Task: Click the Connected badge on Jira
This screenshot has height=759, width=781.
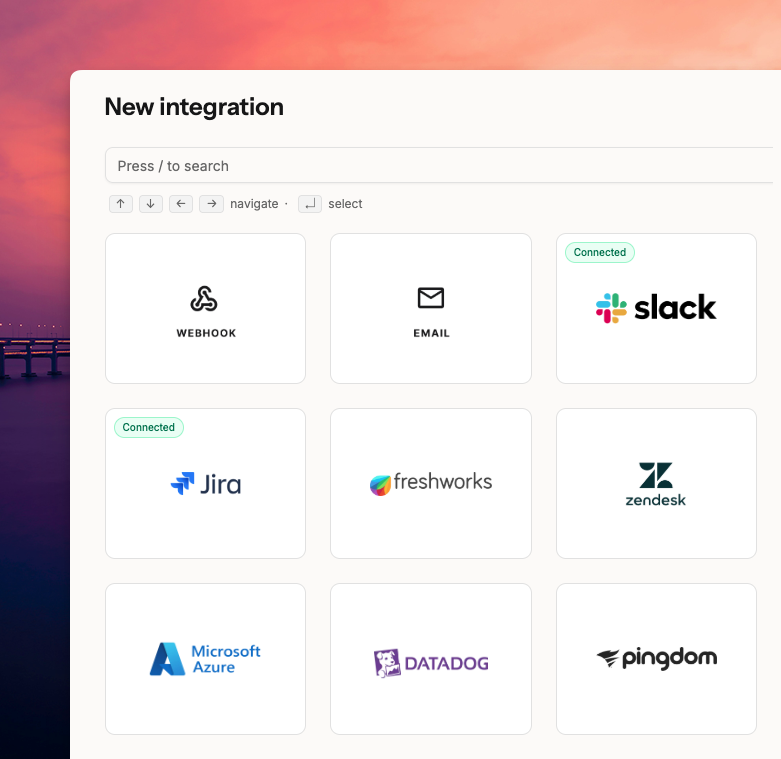Action: click(148, 427)
